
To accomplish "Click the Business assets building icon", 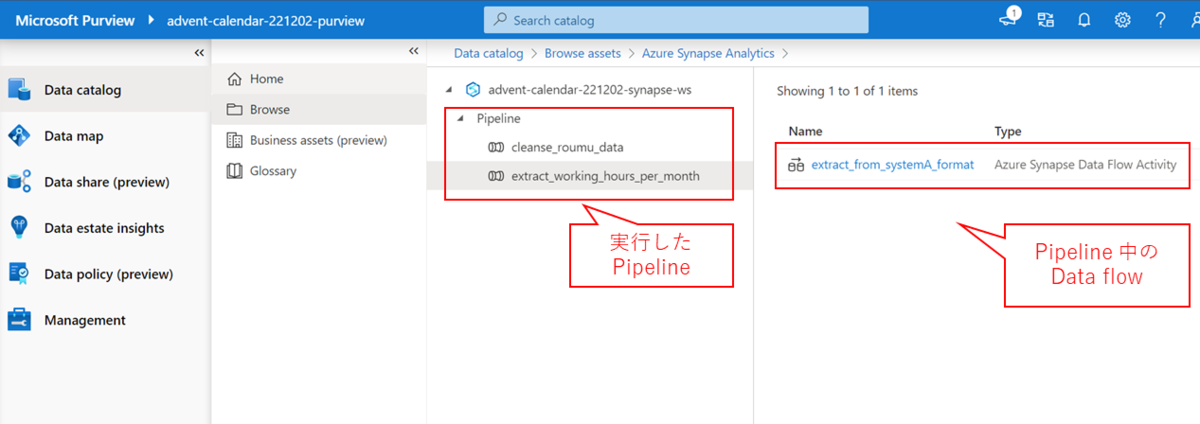I will [235, 140].
